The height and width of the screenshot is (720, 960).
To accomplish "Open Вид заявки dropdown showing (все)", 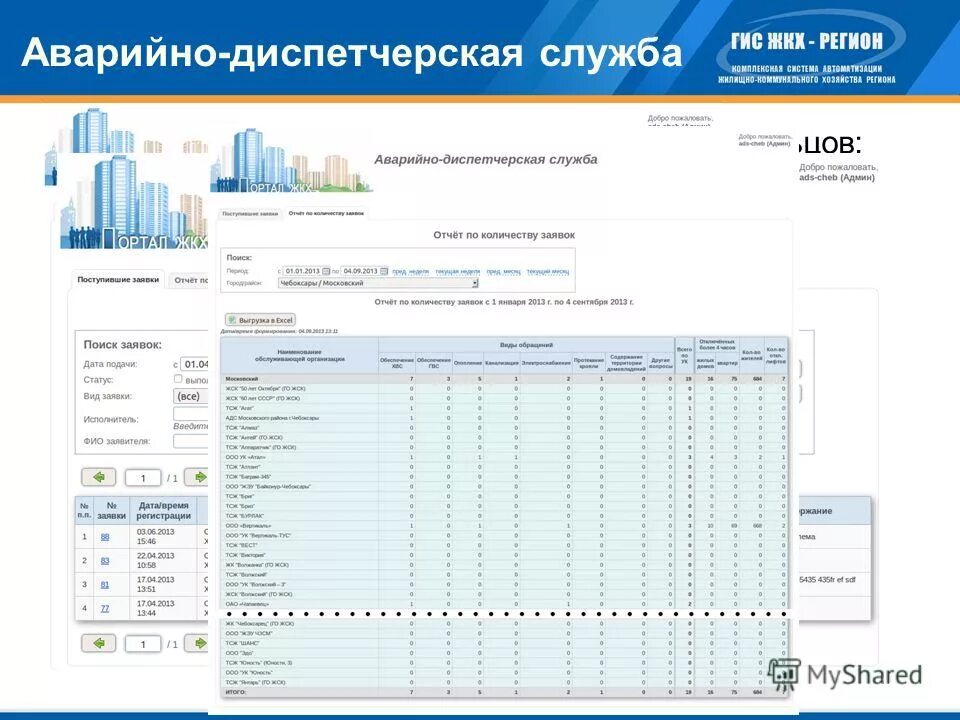I will coord(191,396).
